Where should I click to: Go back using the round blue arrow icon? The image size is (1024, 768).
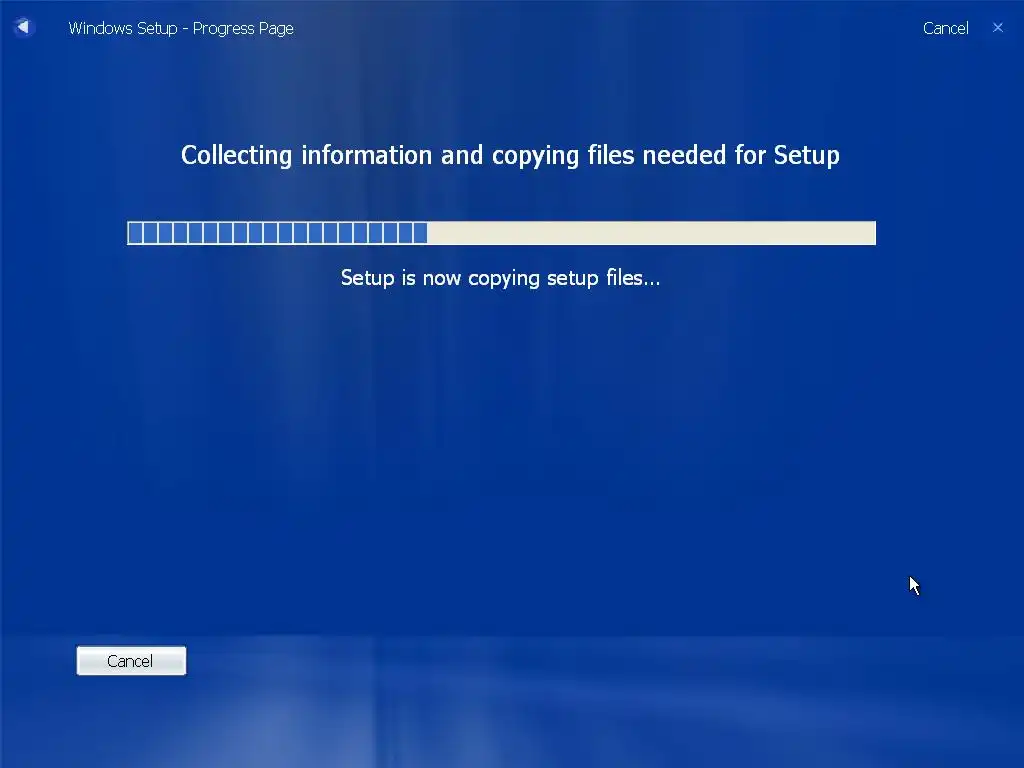pos(24,27)
